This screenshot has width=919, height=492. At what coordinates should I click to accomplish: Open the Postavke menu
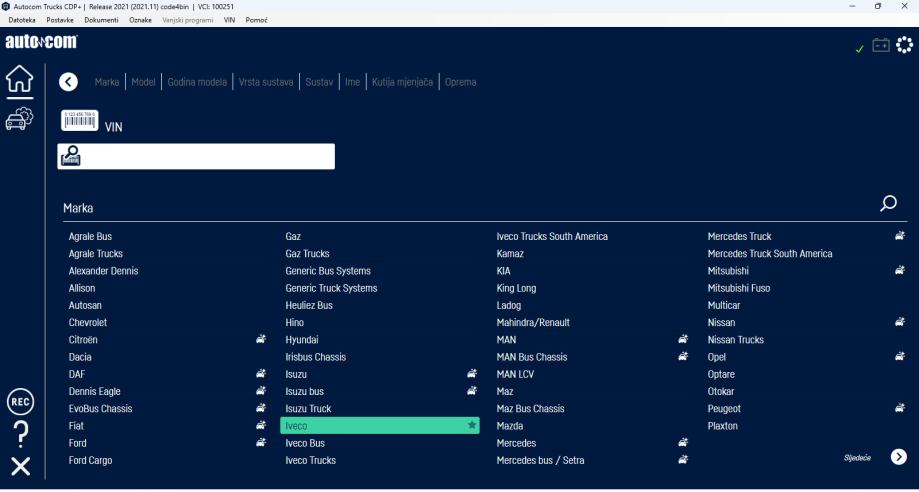point(60,20)
